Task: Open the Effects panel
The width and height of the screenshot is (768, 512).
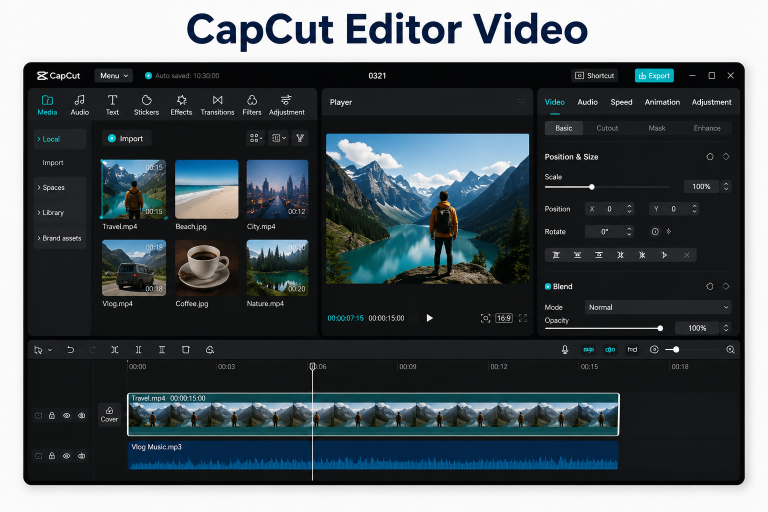Action: pos(181,105)
